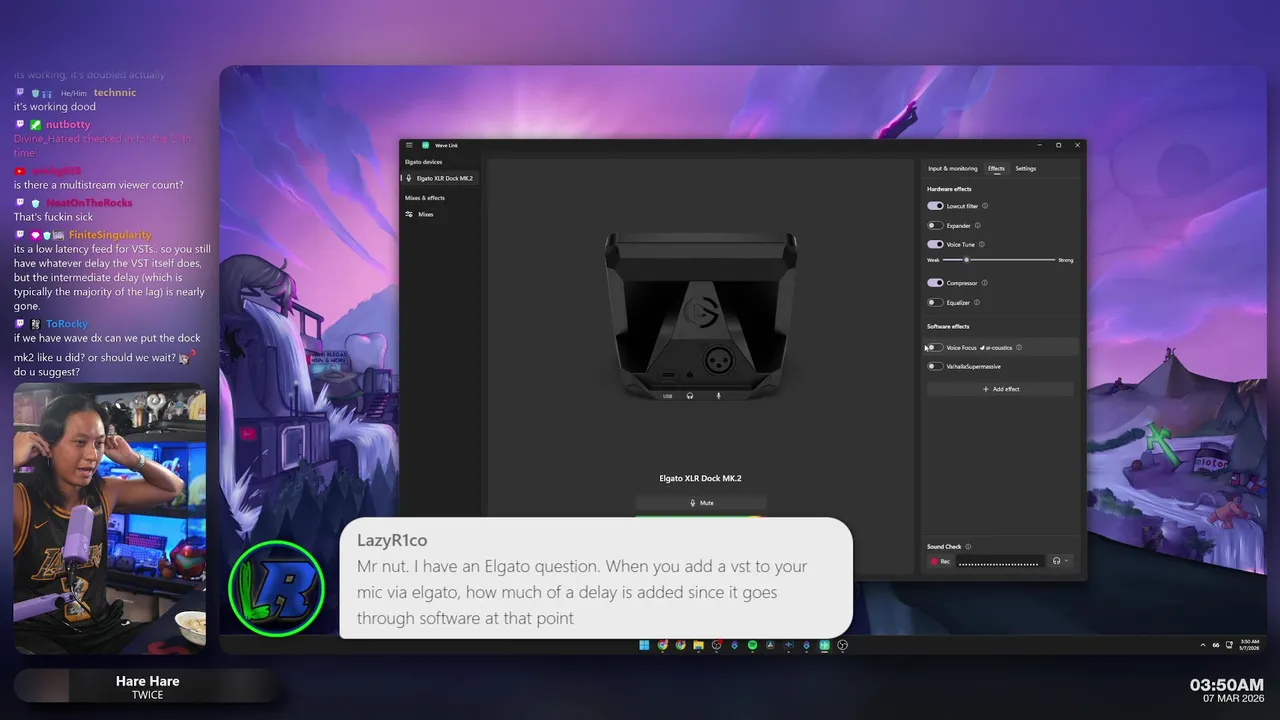This screenshot has width=1280, height=720.
Task: Click chat username nutbotty
Action: pos(68,125)
